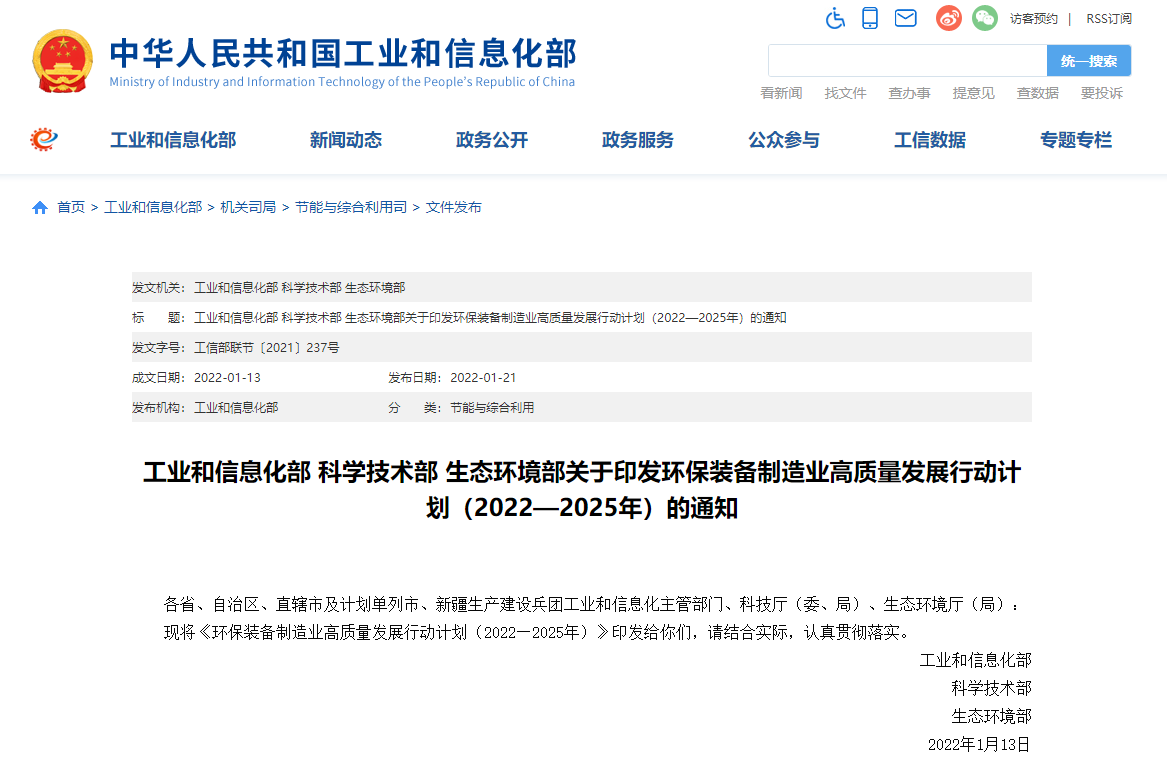Click inside the site search box
The width and height of the screenshot is (1167, 768).
click(x=907, y=61)
